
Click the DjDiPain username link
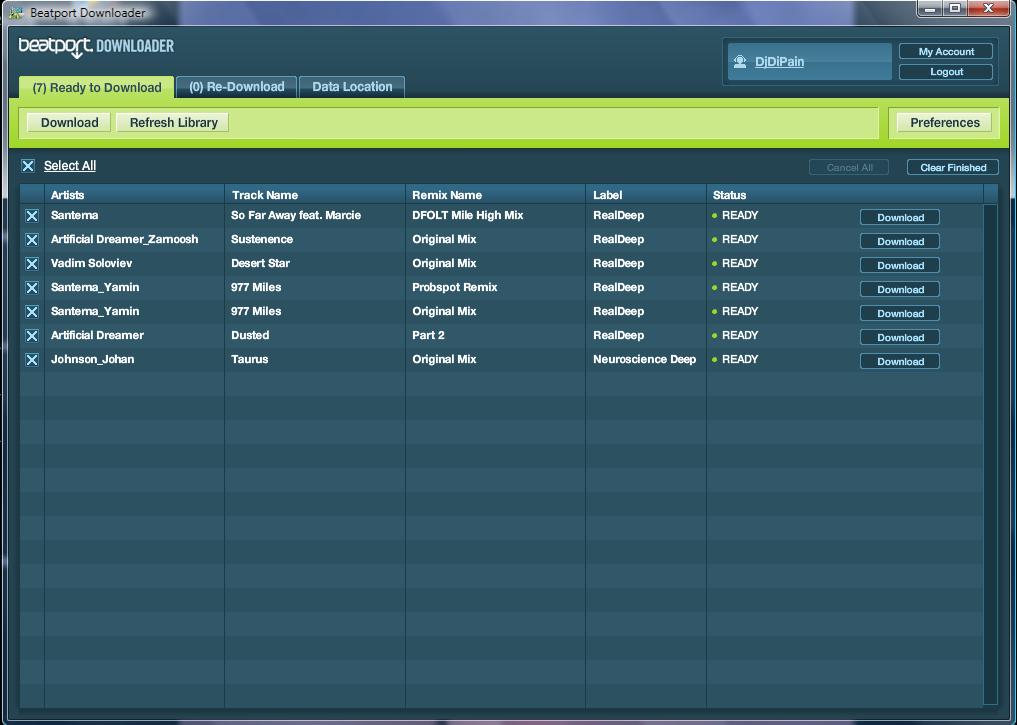click(x=779, y=62)
